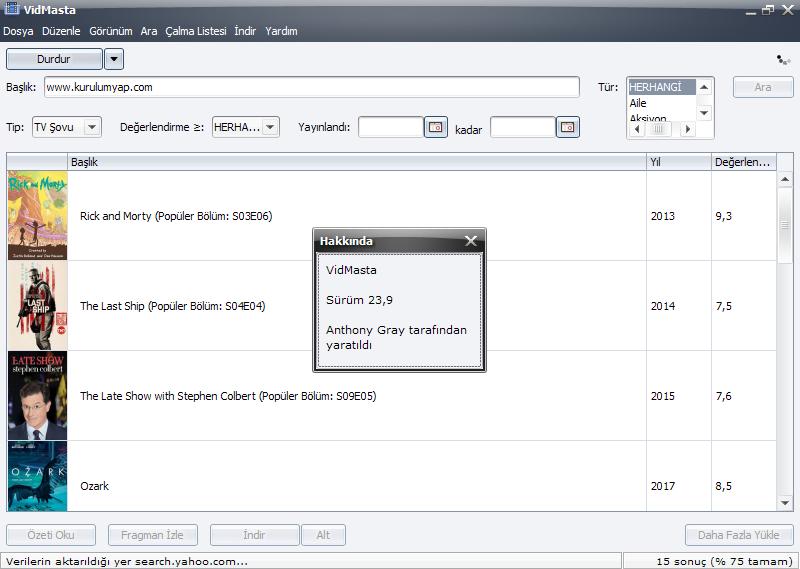This screenshot has height=569, width=800.
Task: Click Tür list scroll-right arrow
Action: pos(688,129)
